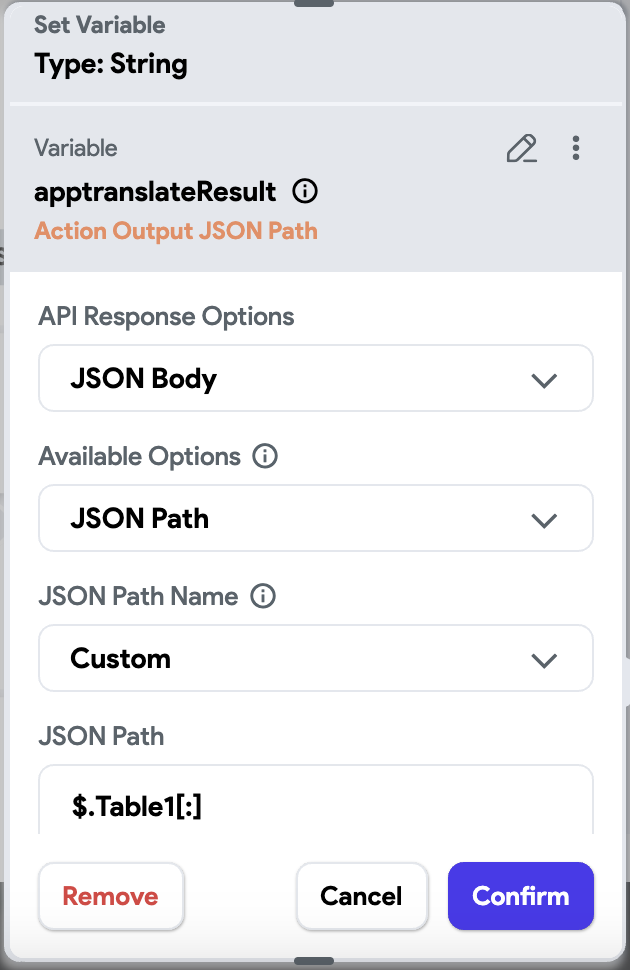Viewport: 630px width, 970px height.
Task: Open the Available Options JSON Path dropdown
Action: click(x=316, y=518)
